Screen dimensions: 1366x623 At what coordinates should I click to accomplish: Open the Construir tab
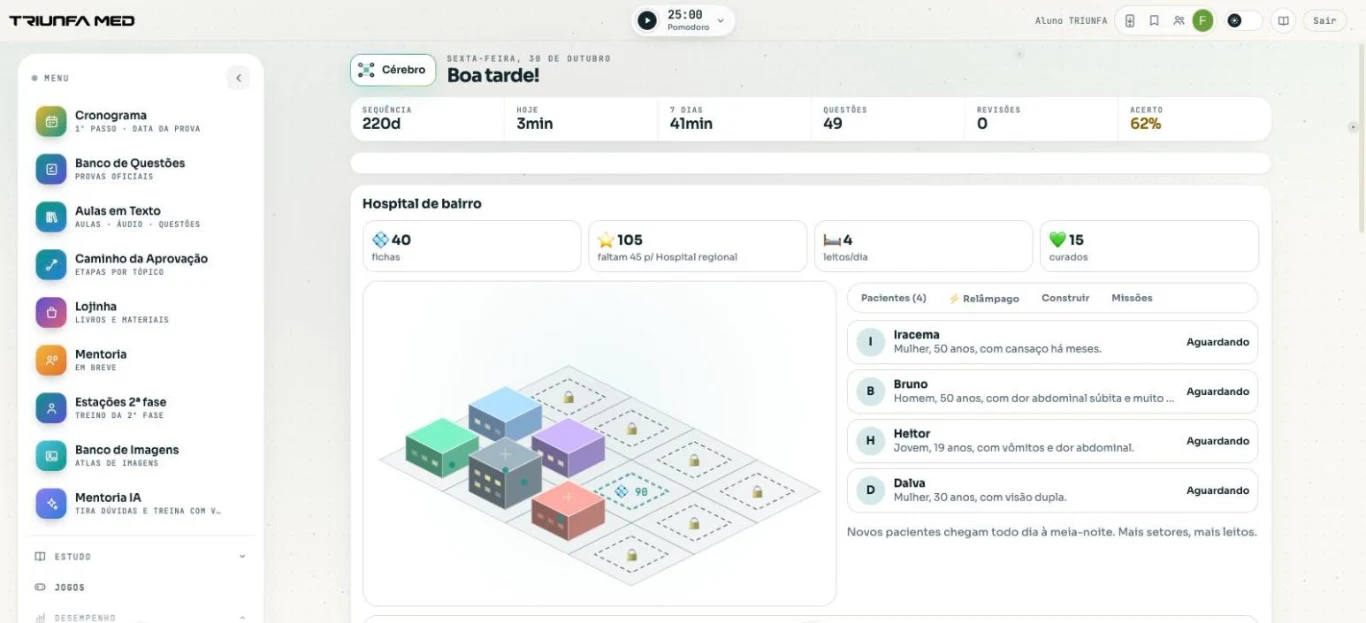[1066, 298]
